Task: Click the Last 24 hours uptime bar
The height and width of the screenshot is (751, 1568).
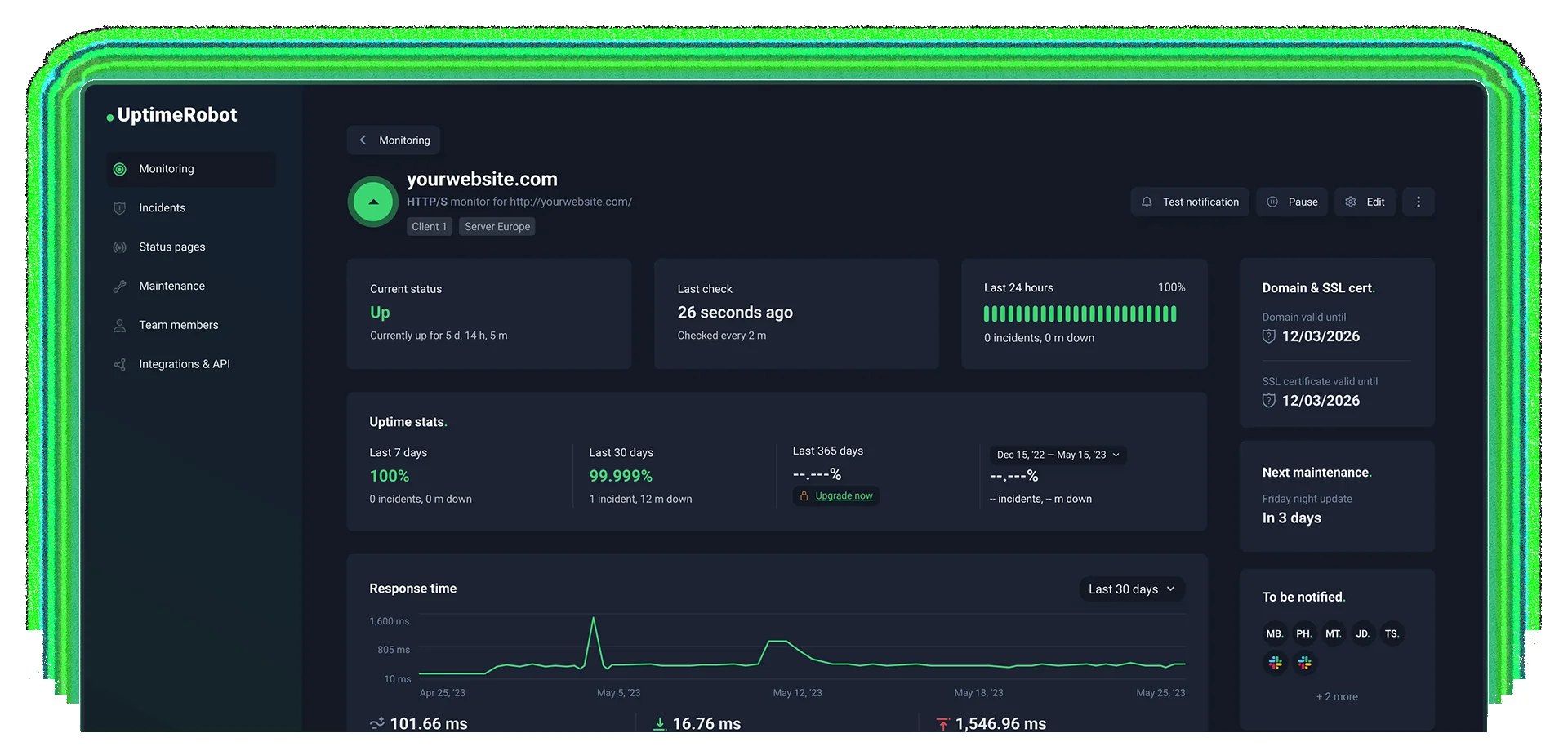Action: [1080, 313]
